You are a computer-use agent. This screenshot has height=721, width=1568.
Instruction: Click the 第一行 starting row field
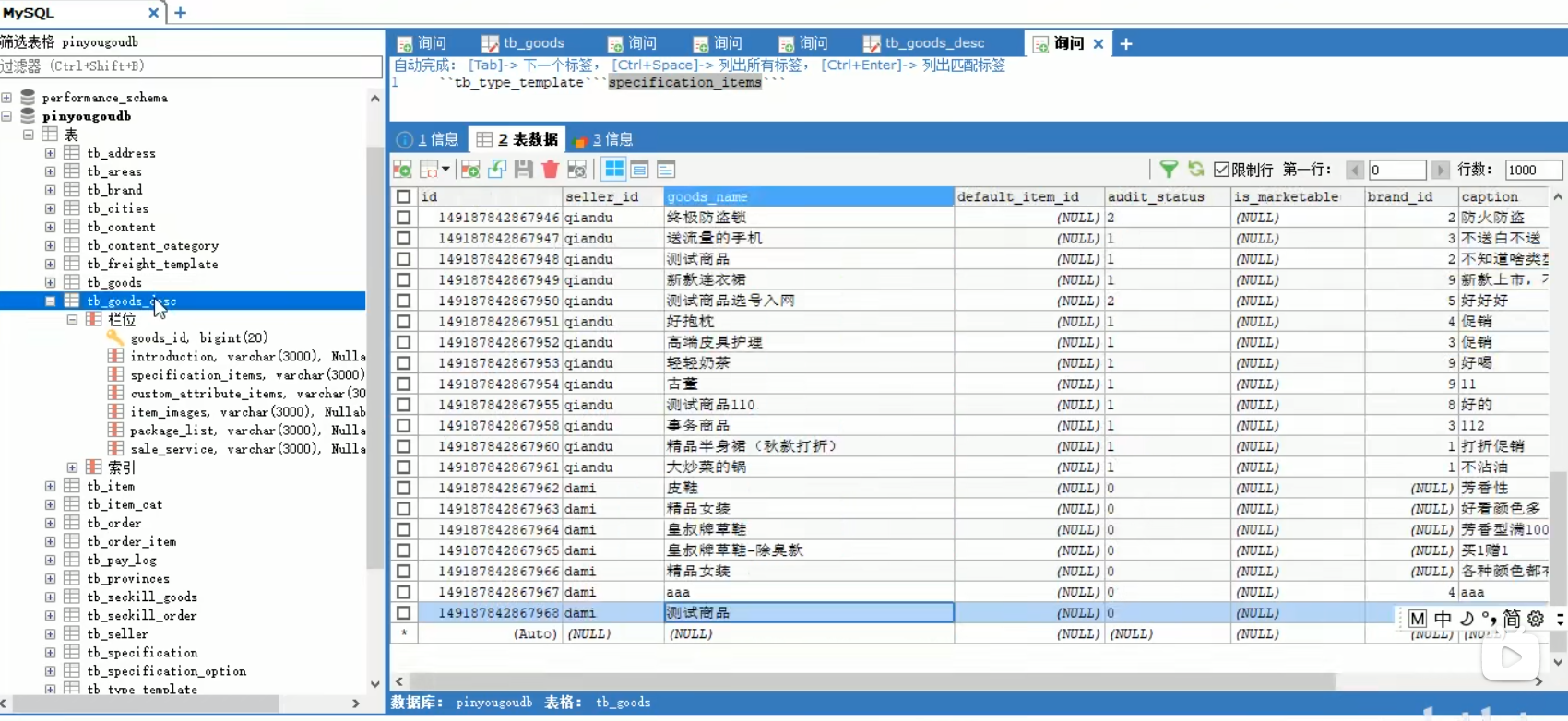coord(1396,170)
